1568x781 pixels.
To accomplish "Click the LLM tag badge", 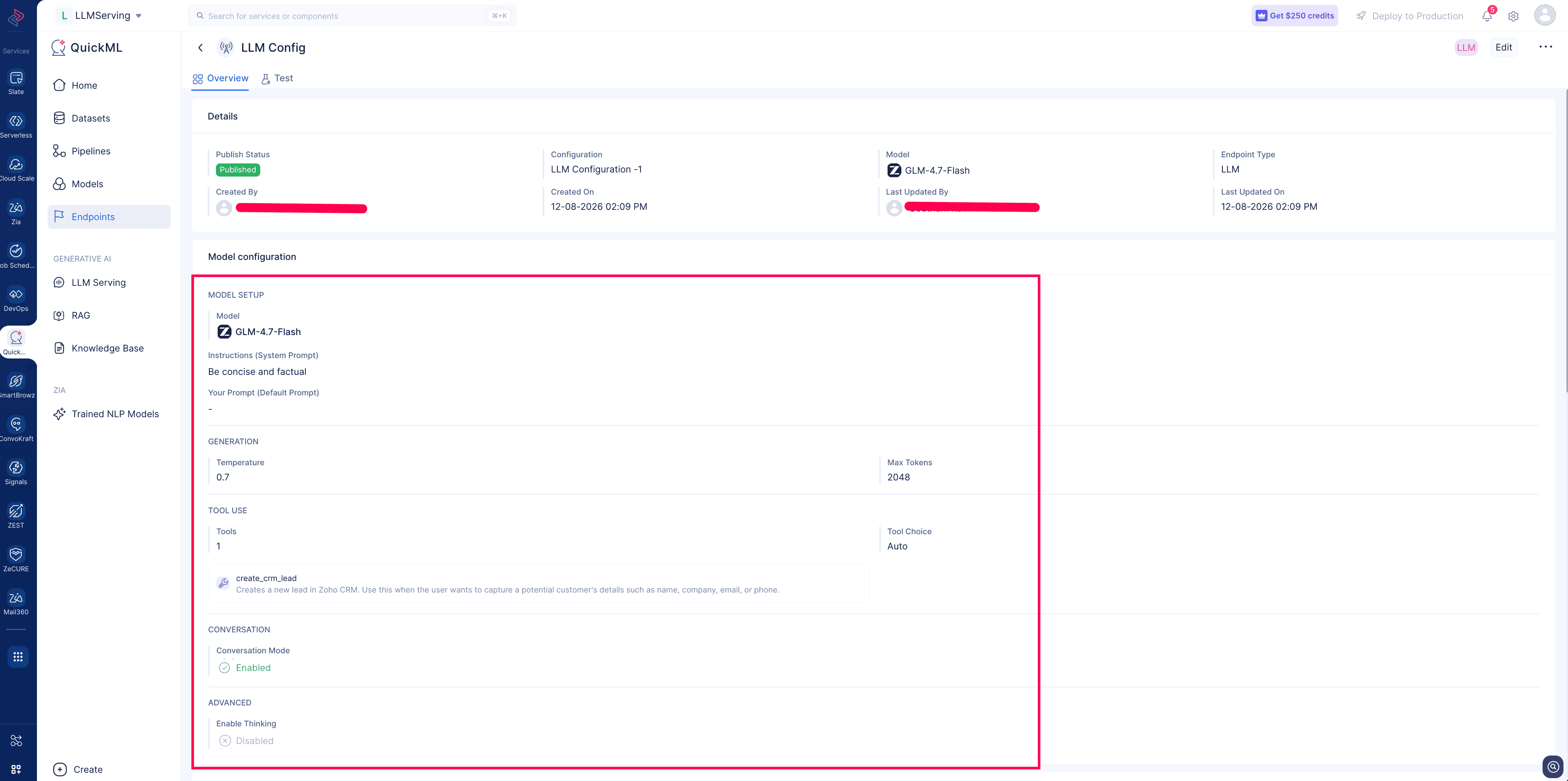I will tap(1466, 48).
